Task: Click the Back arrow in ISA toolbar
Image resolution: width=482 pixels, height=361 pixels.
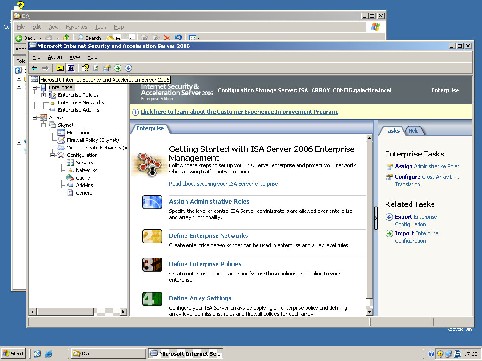Action: point(34,68)
